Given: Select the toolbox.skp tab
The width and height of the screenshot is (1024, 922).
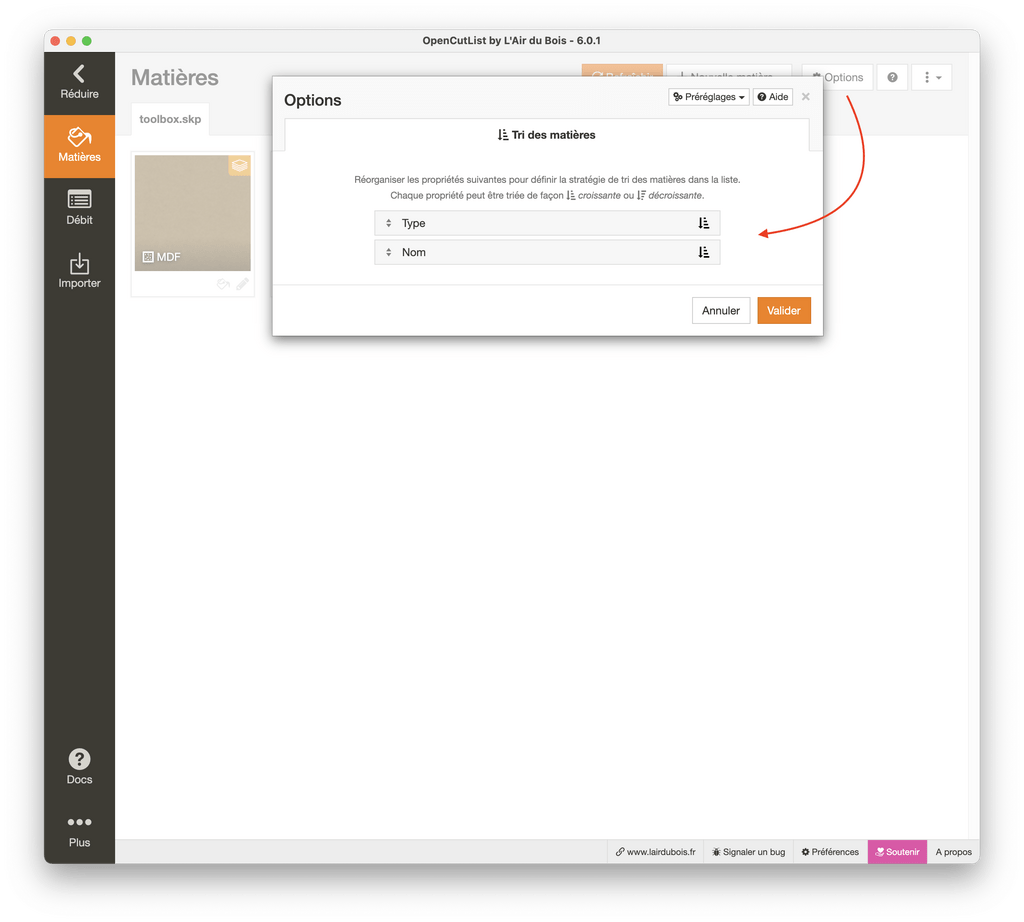Looking at the screenshot, I should tap(170, 119).
